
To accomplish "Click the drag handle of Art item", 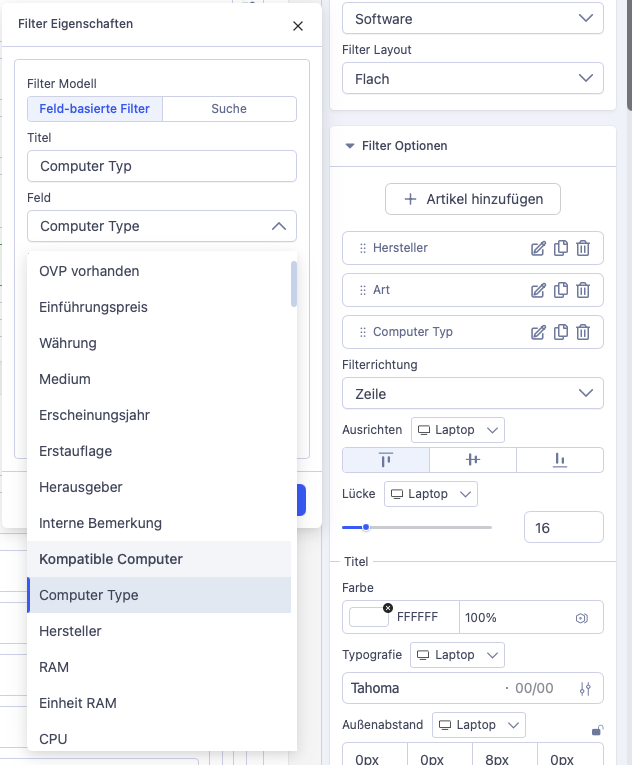I will pyautogui.click(x=363, y=290).
